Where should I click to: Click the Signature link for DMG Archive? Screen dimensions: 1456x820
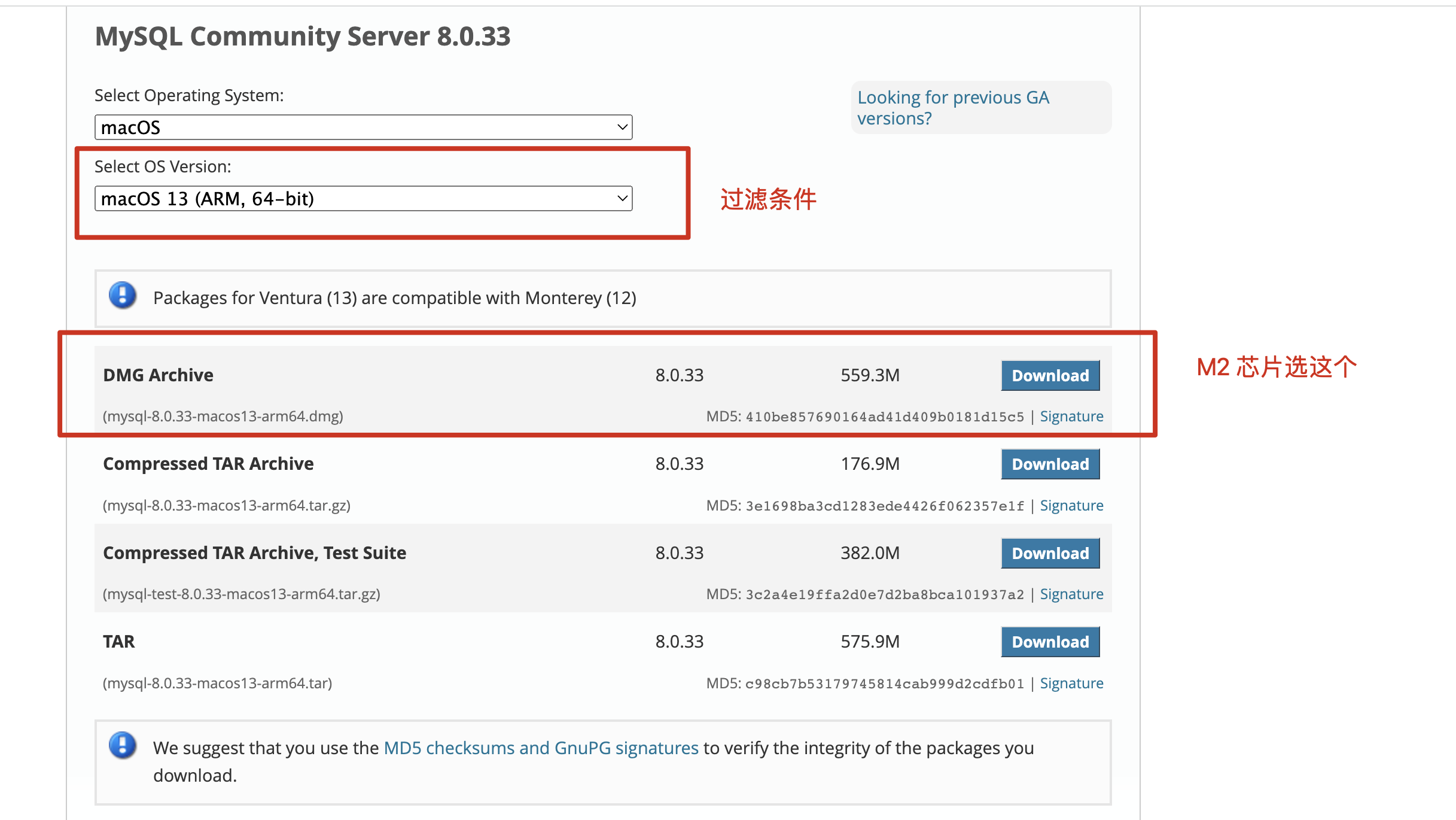click(x=1072, y=415)
